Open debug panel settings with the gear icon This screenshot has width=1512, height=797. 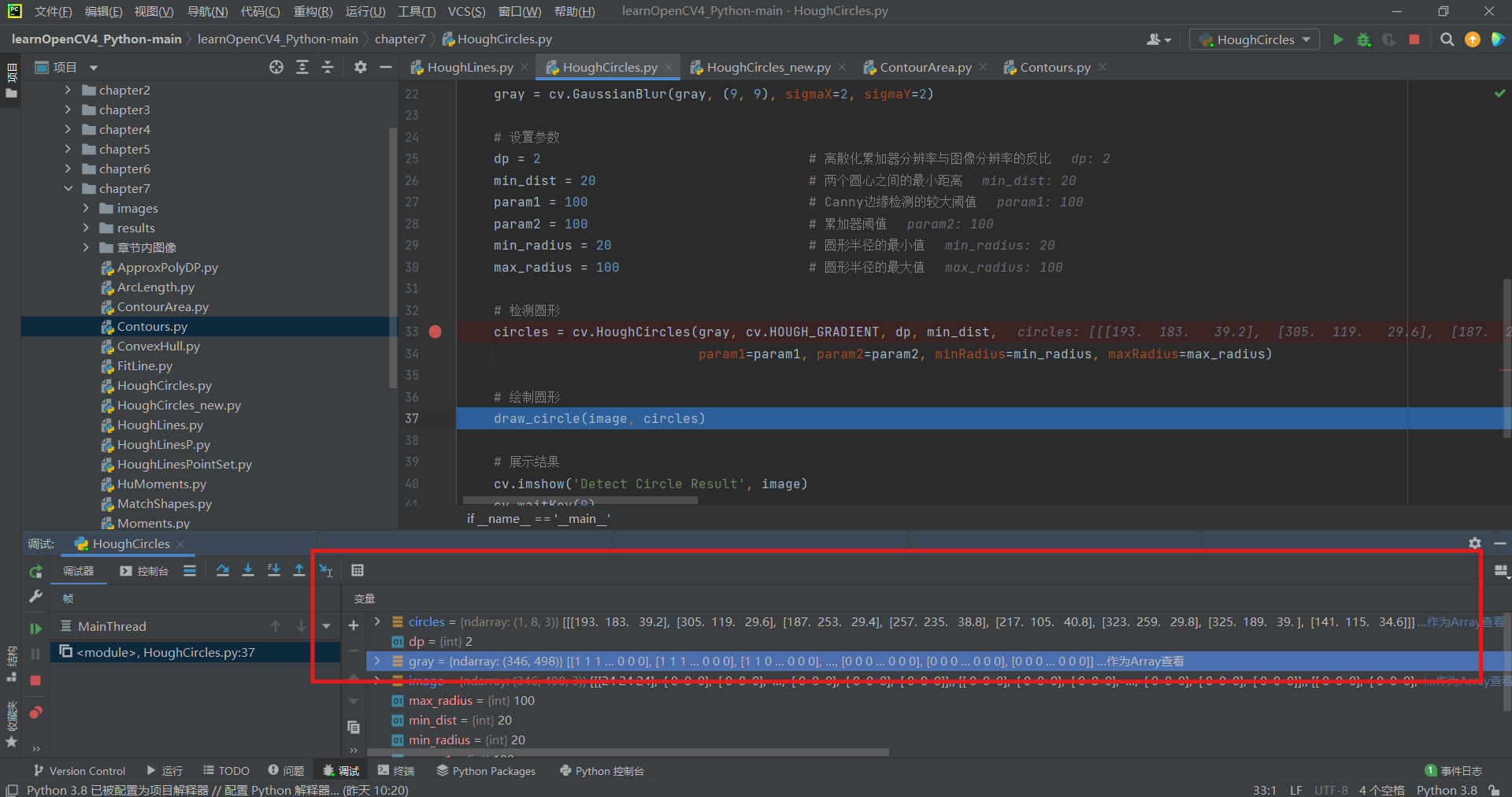[1475, 543]
